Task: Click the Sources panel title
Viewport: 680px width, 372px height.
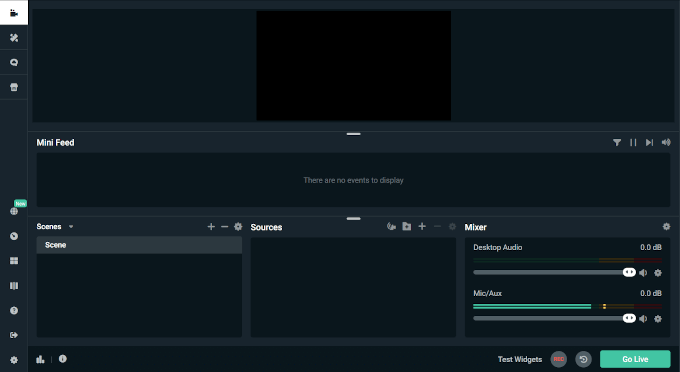Action: pos(266,227)
